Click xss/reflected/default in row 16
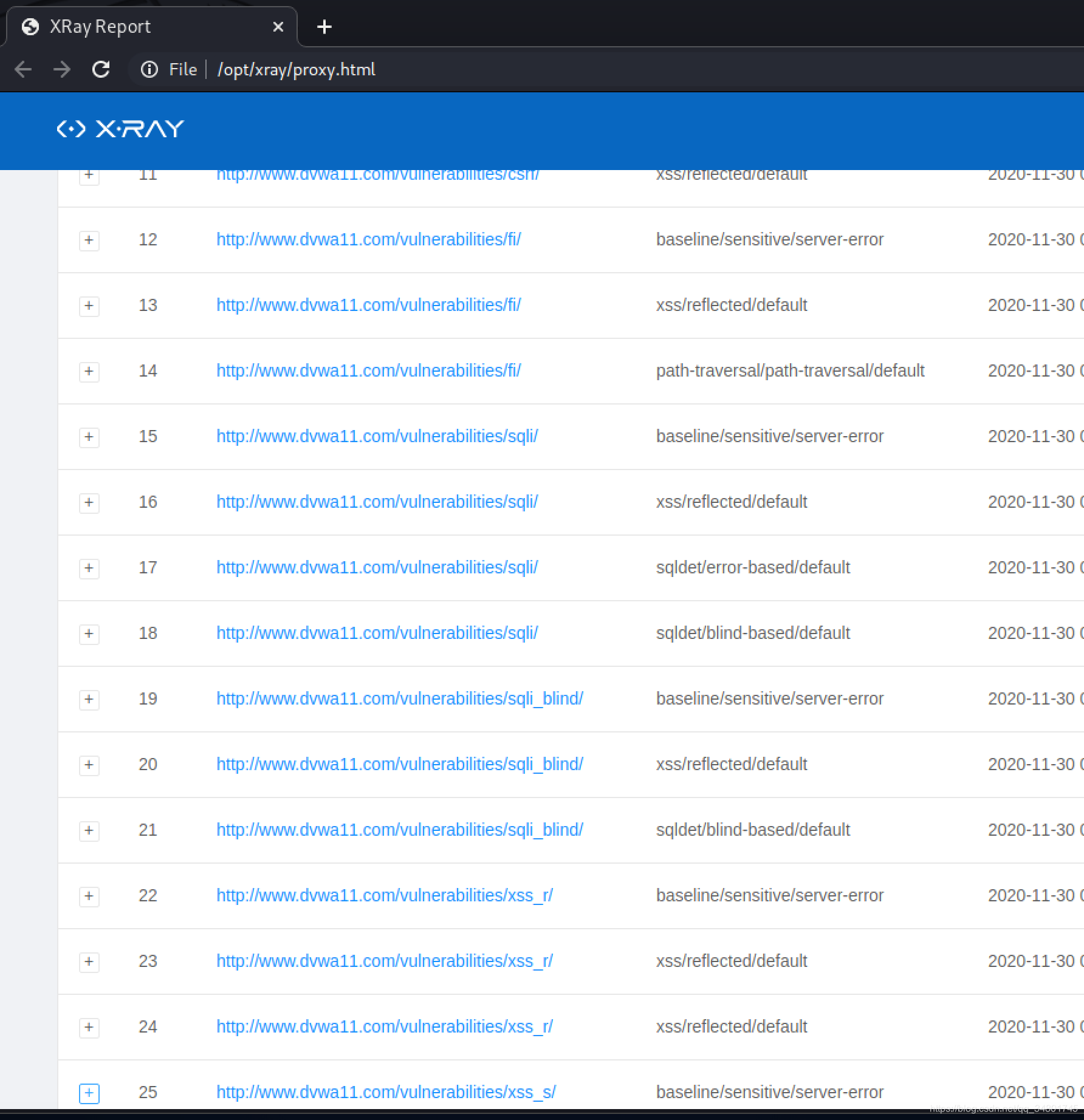This screenshot has width=1084, height=1120. (x=732, y=502)
